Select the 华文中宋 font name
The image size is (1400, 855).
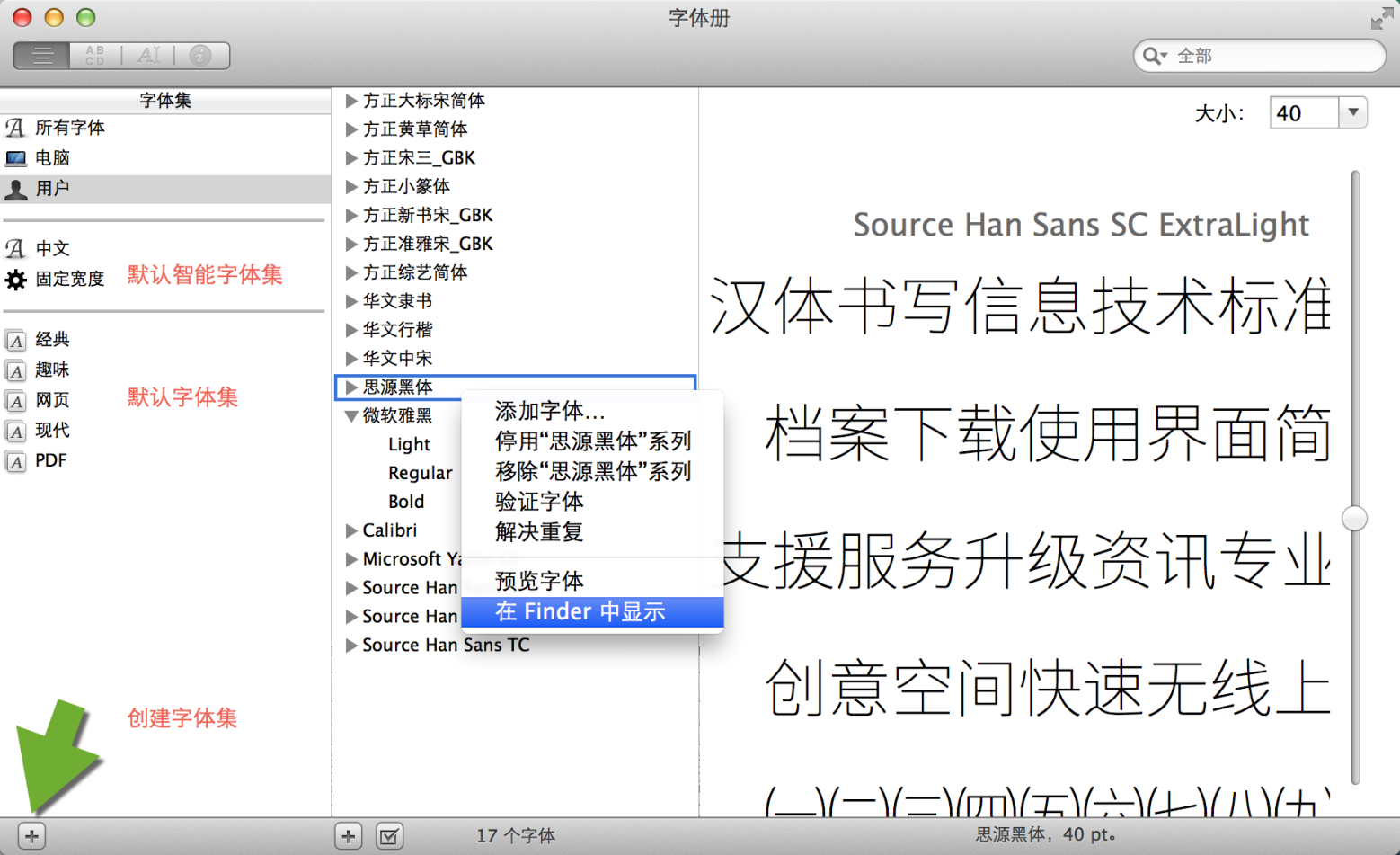[x=397, y=359]
